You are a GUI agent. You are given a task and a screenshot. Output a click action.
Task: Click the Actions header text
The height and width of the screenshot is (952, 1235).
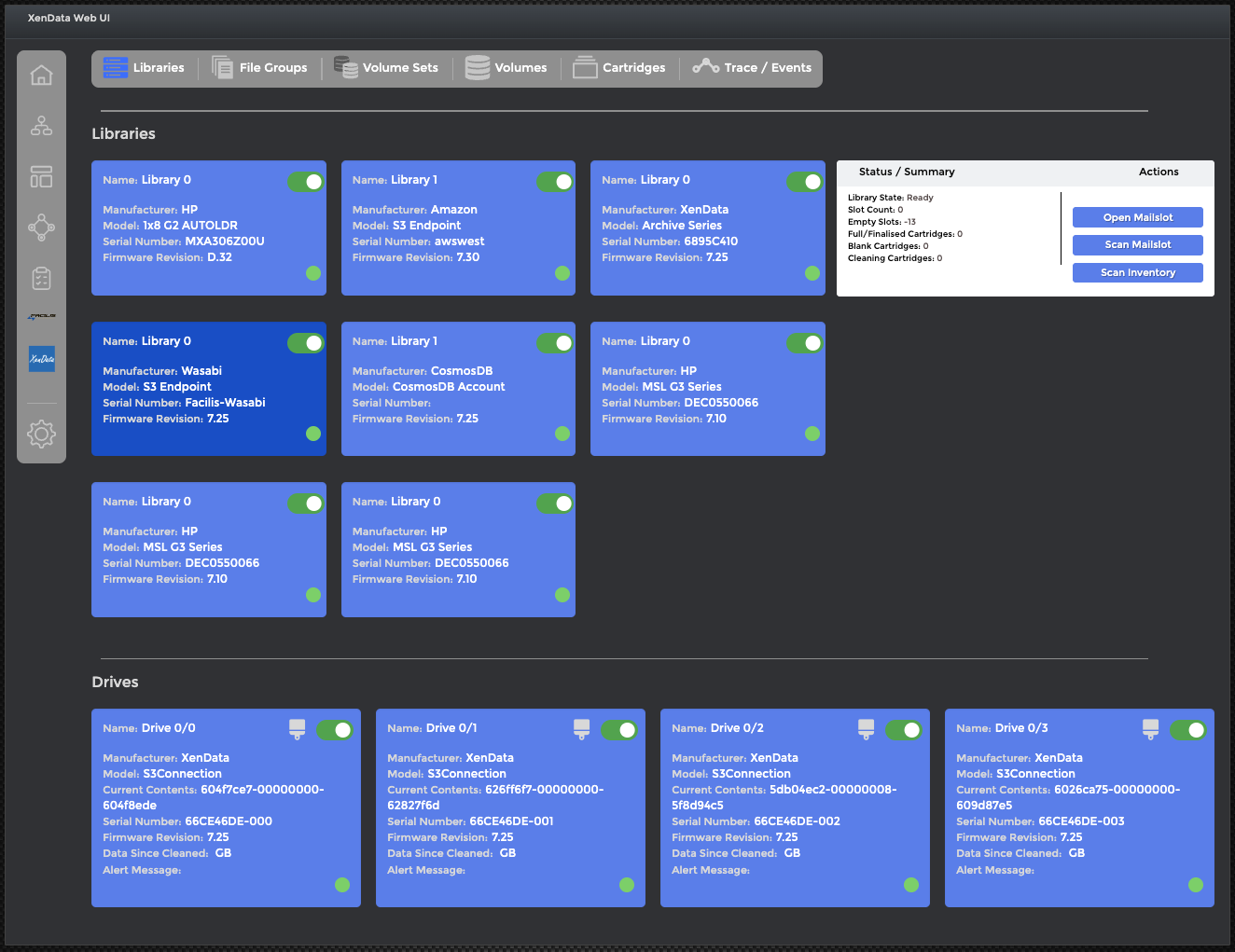click(x=1159, y=172)
